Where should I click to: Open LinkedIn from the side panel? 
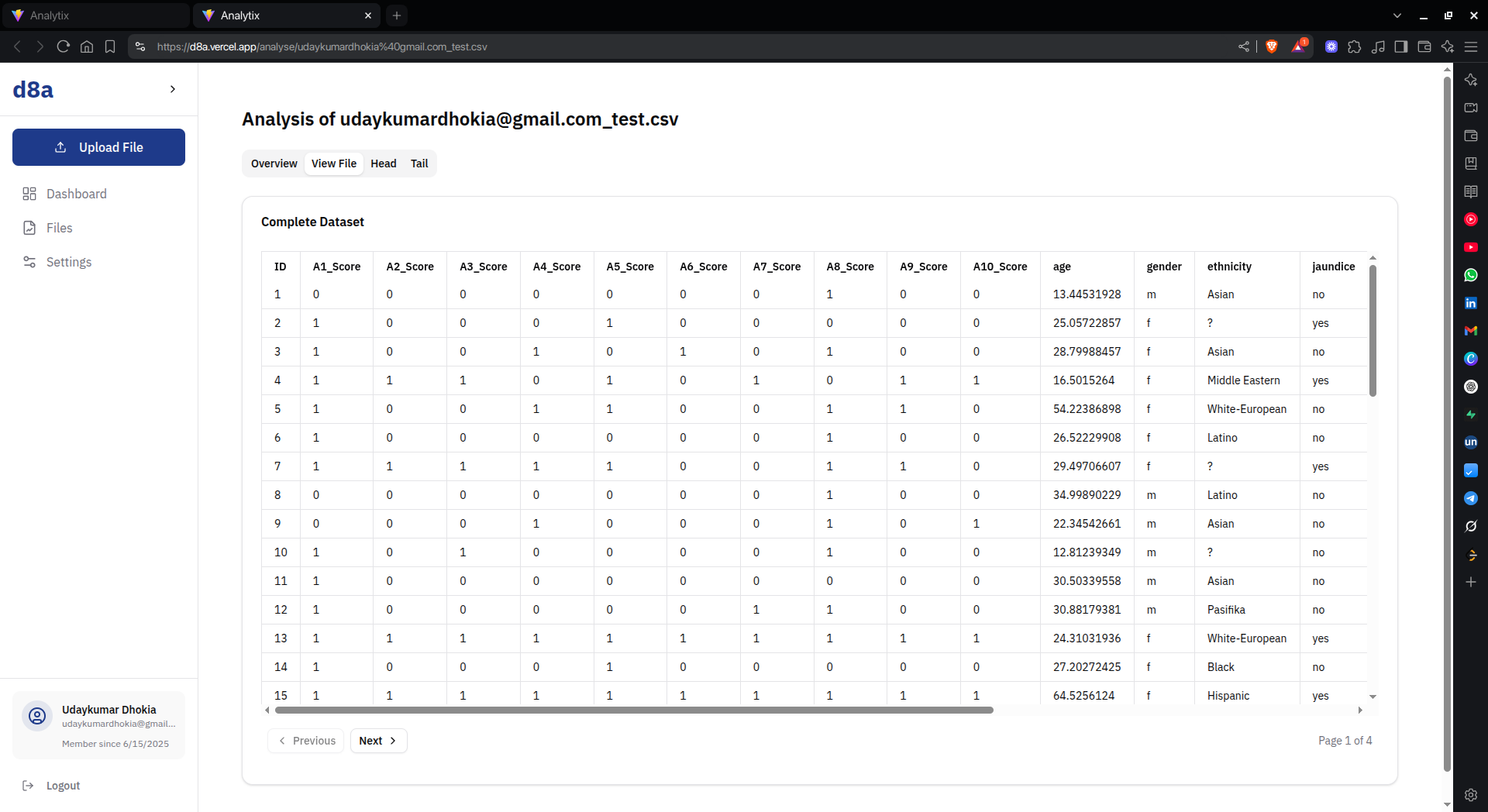pos(1471,303)
